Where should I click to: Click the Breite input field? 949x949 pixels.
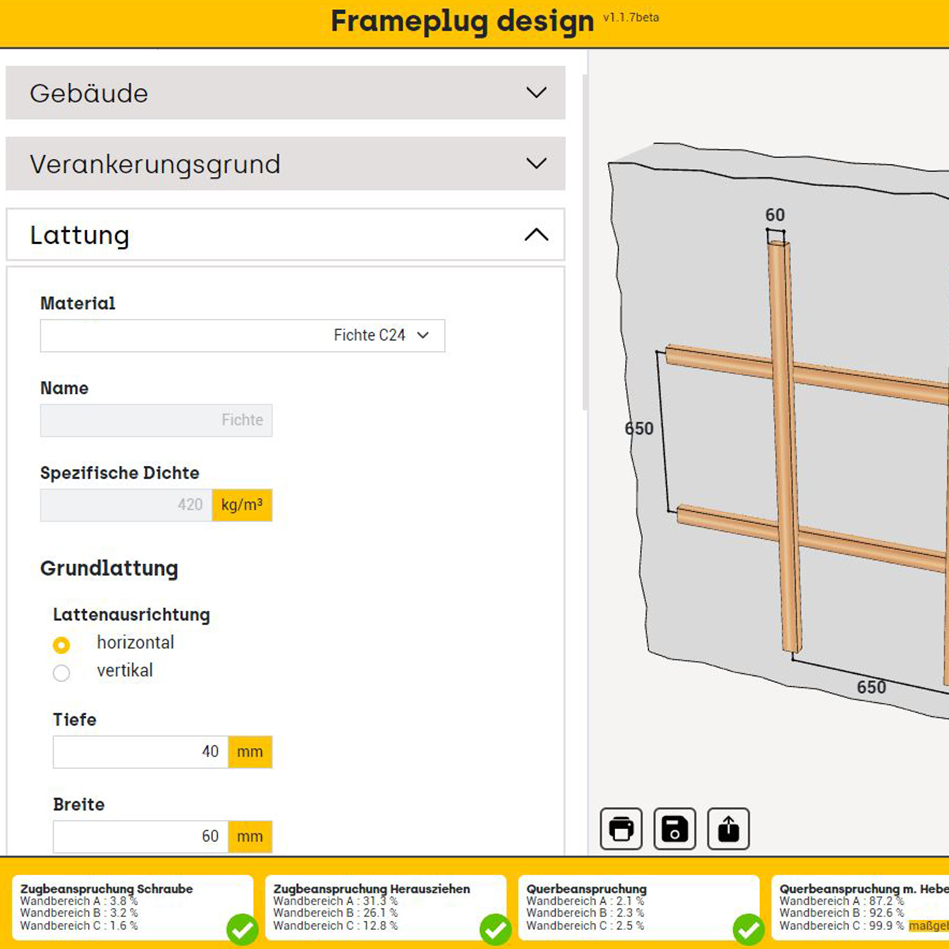(140, 837)
